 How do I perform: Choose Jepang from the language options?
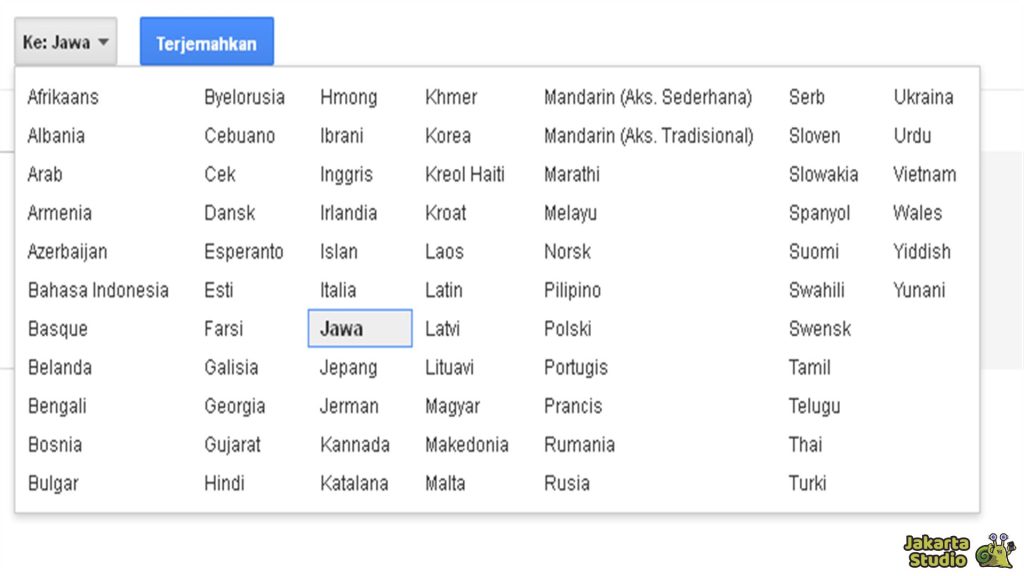pyautogui.click(x=347, y=368)
